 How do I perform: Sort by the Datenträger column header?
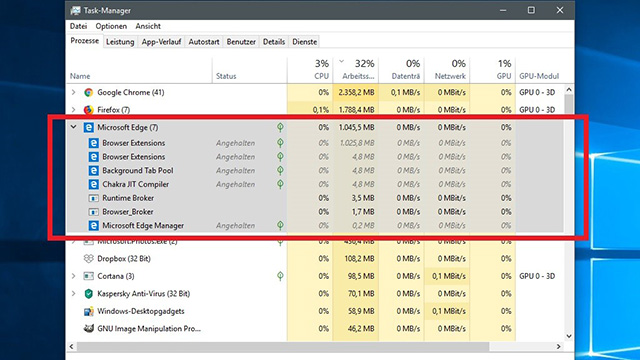coord(401,70)
